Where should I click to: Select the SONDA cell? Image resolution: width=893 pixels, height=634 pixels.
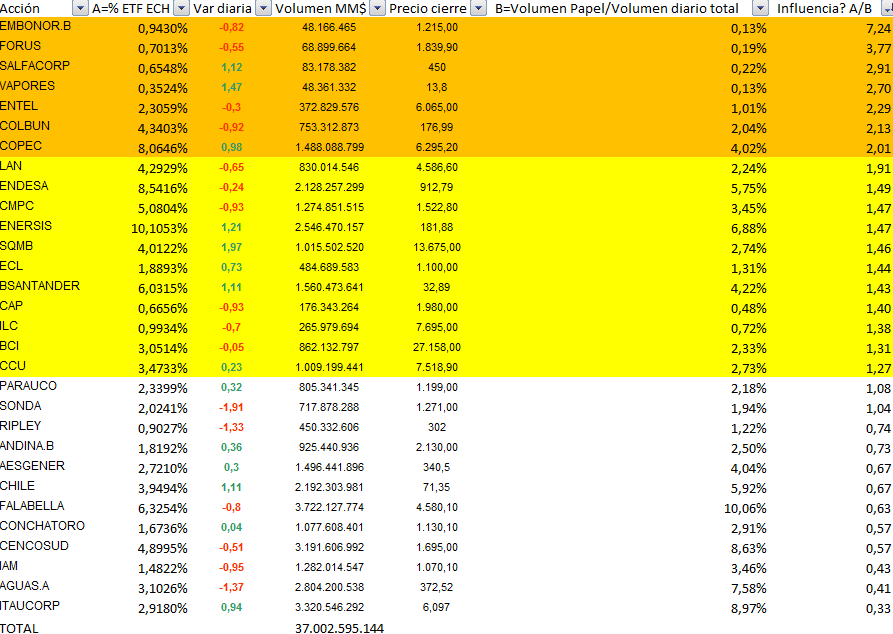click(x=21, y=406)
